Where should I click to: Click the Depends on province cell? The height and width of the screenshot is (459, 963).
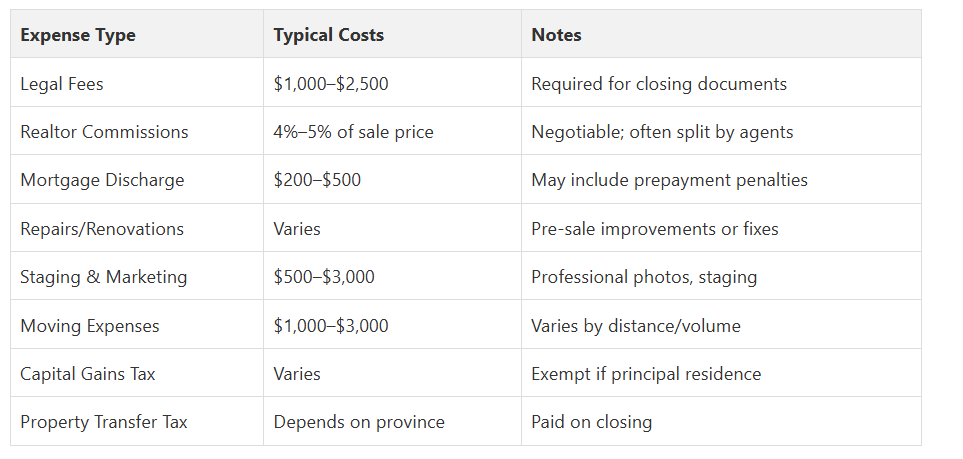click(359, 422)
